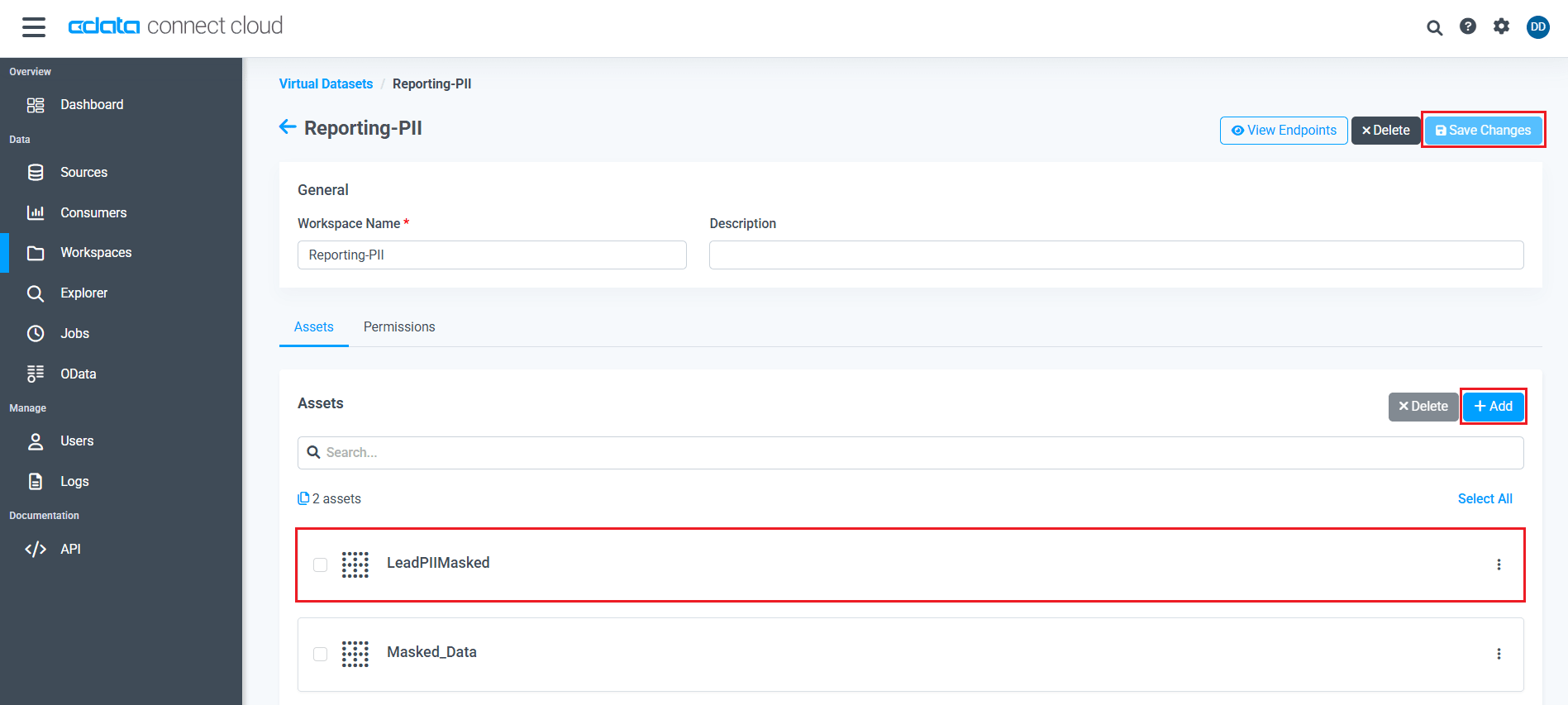Open the hamburger navigation menu

[34, 27]
